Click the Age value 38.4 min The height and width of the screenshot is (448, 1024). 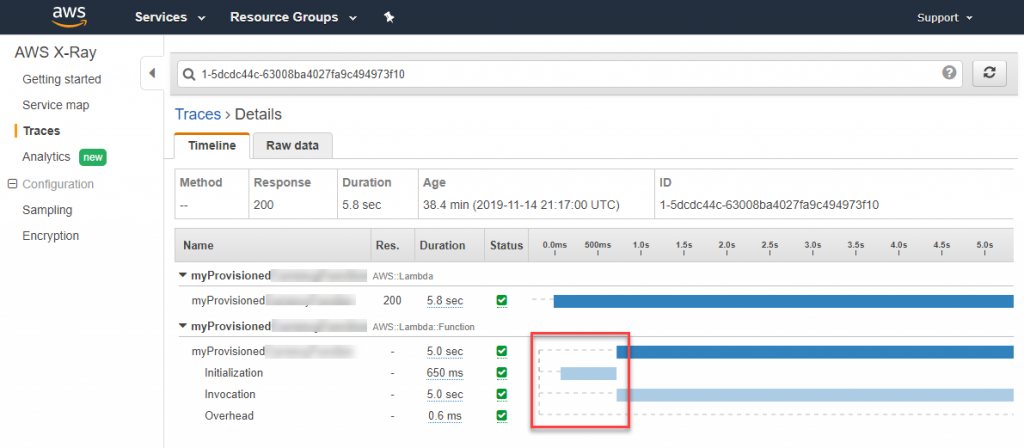point(521,205)
